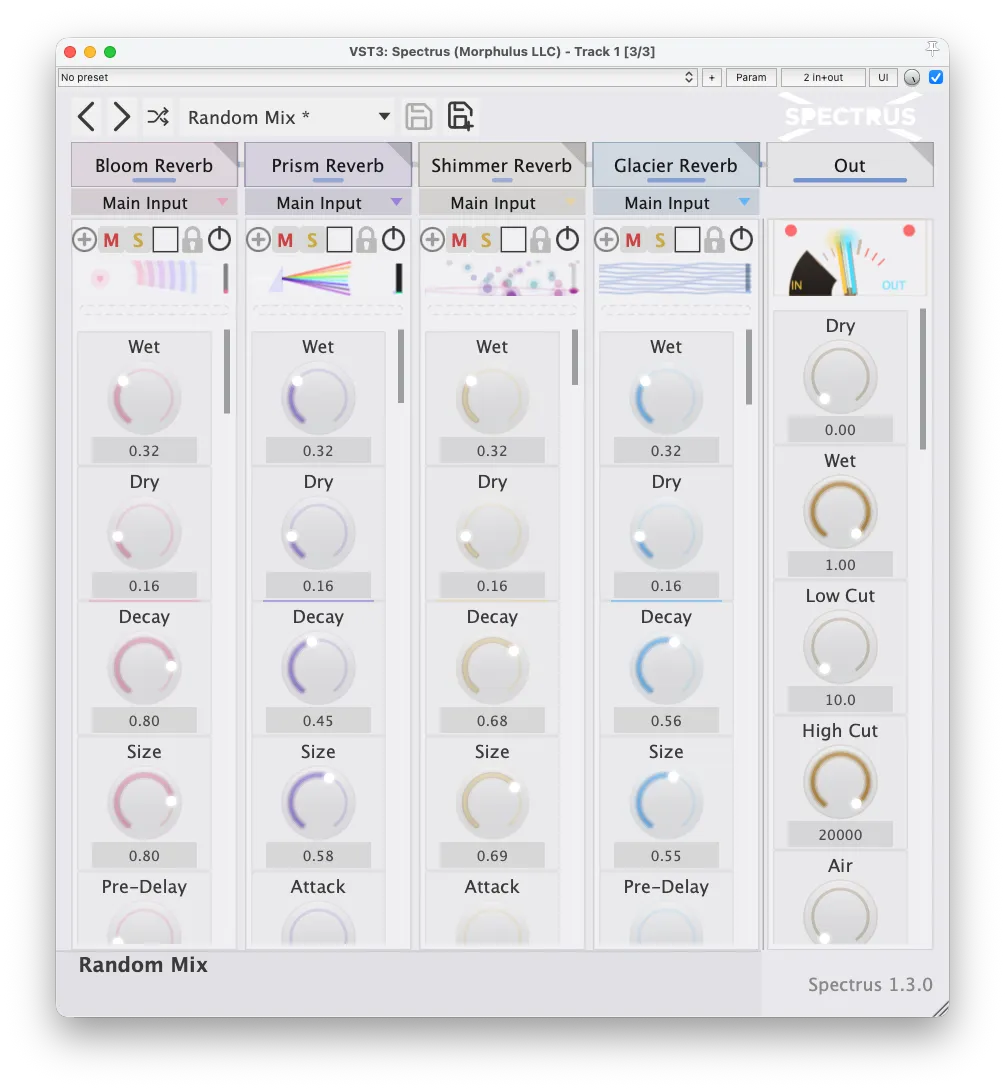This screenshot has height=1091, width=1005.
Task: Open Shimmer Reverb Main Input dropdown
Action: tap(502, 202)
